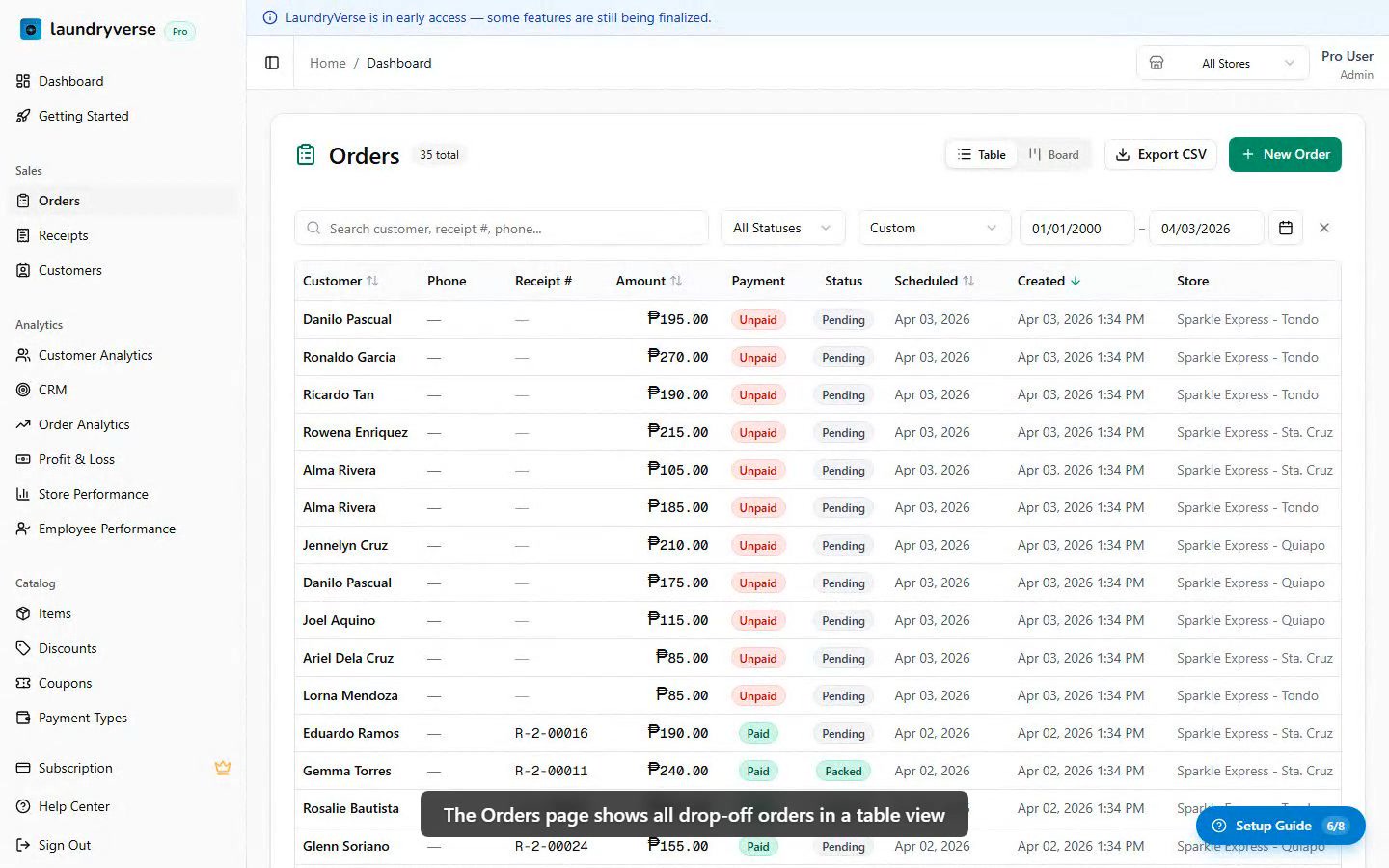
Task: Click the laundryverse logo icon
Action: pyautogui.click(x=28, y=29)
